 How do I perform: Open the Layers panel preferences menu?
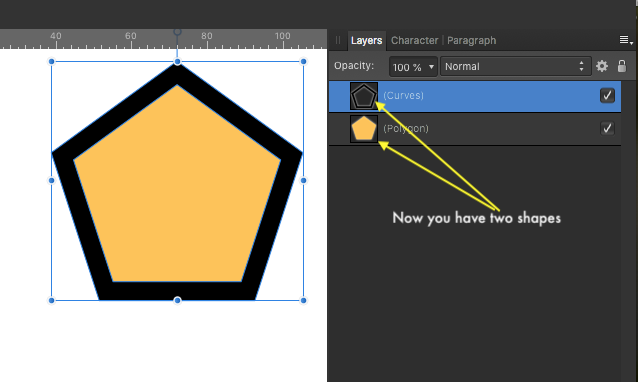coord(626,40)
